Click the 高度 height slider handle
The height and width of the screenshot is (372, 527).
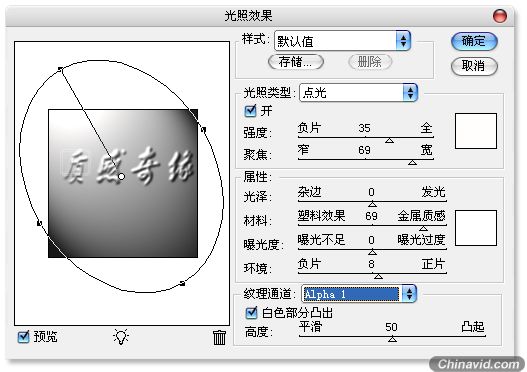(x=392, y=339)
